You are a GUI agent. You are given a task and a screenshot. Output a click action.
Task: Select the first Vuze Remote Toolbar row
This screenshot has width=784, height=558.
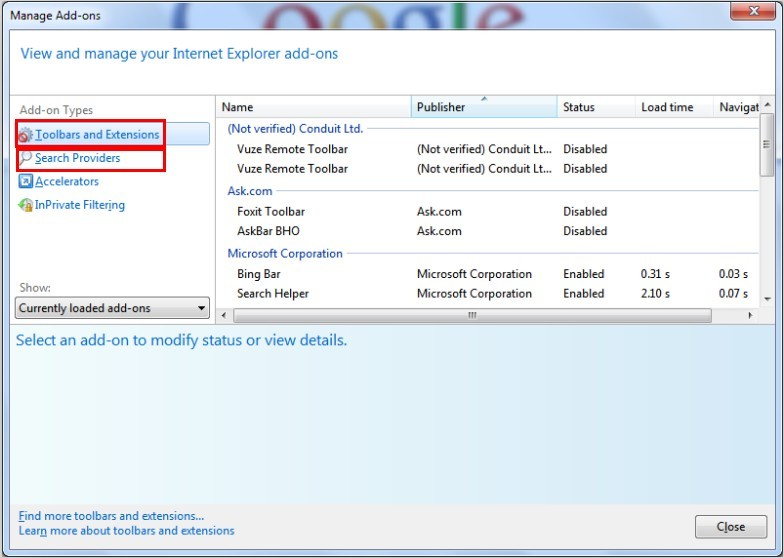click(x=488, y=149)
